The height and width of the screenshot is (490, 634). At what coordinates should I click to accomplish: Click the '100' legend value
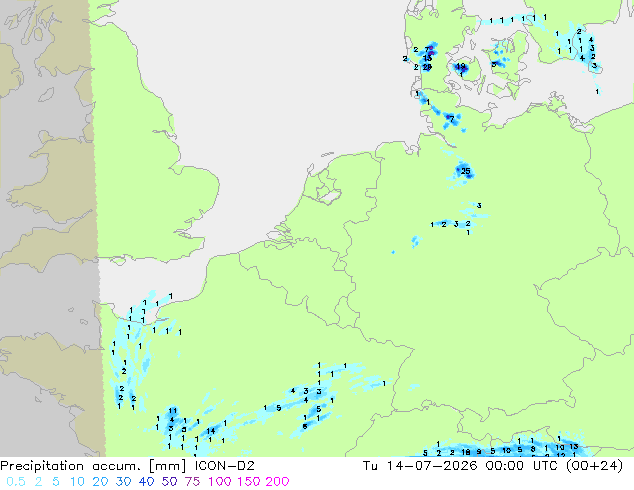tap(220, 482)
